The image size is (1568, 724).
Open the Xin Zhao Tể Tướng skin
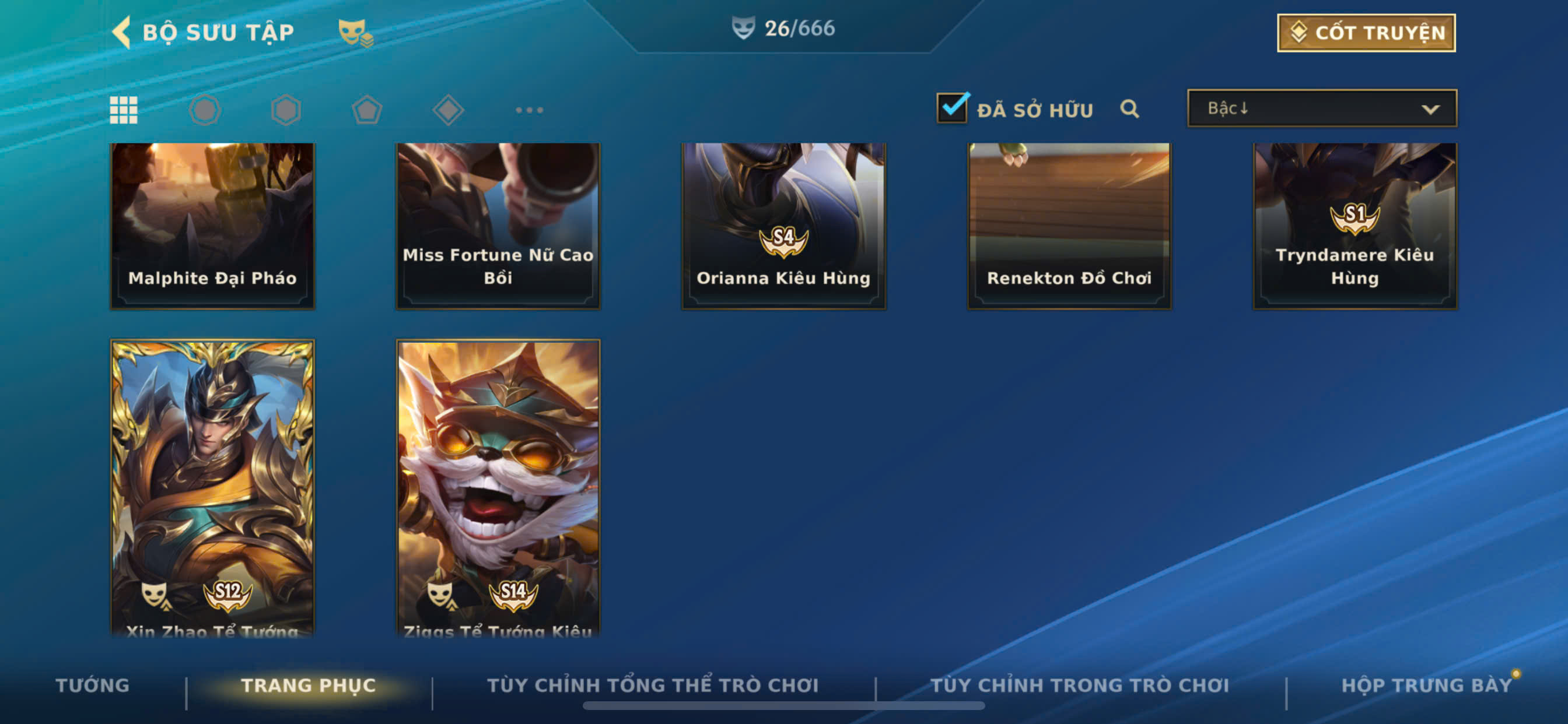(x=212, y=488)
